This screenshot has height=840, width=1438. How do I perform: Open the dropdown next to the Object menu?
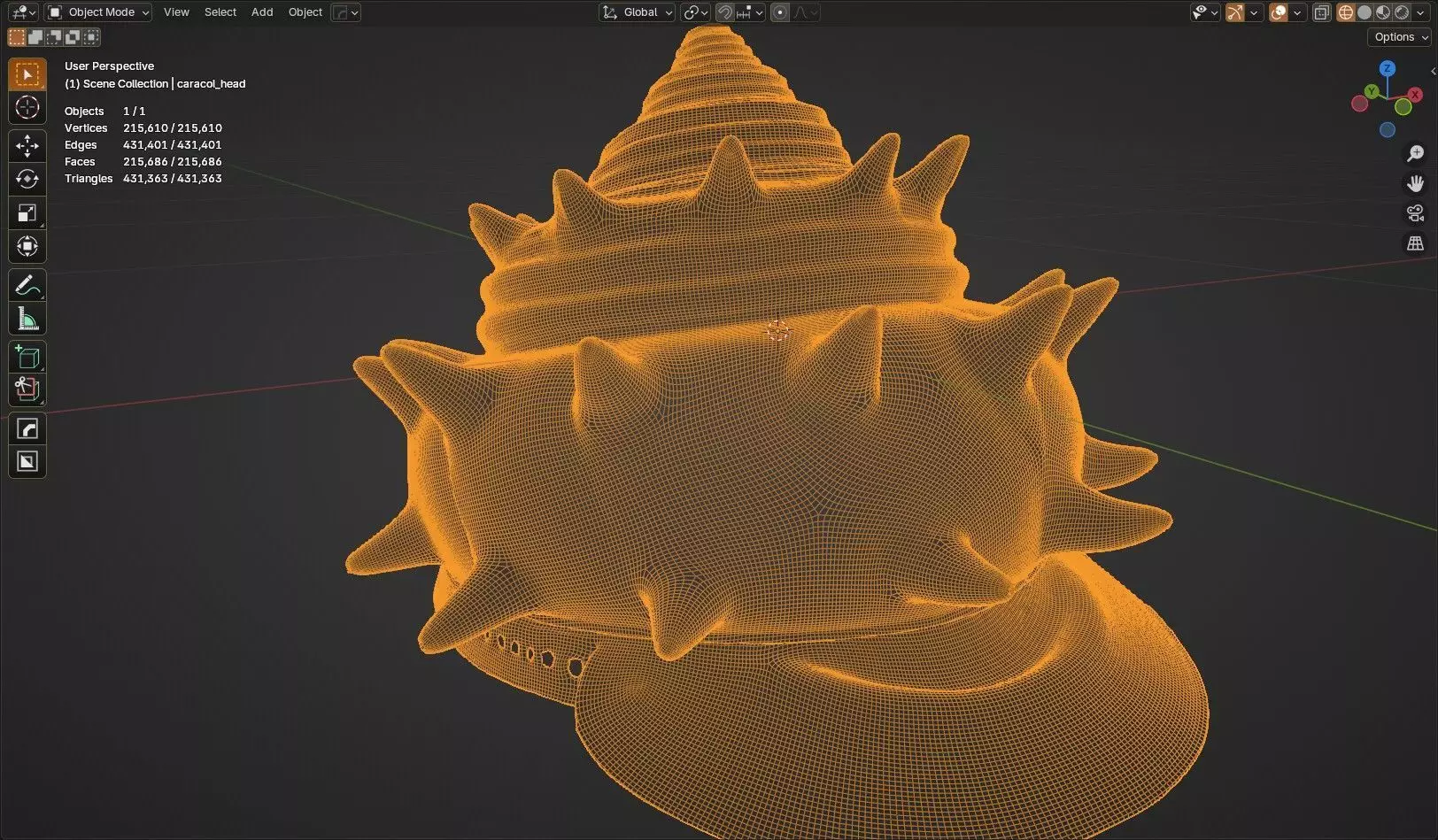click(345, 12)
